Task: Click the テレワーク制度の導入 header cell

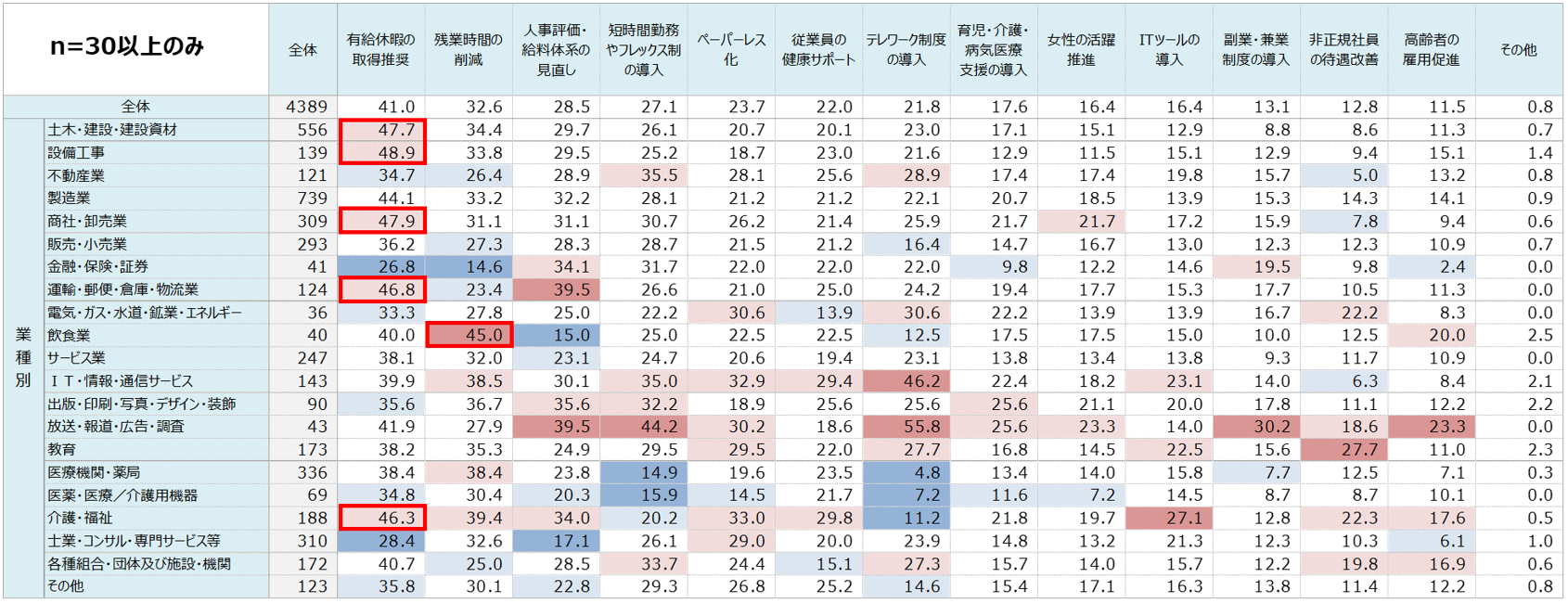Action: (906, 49)
